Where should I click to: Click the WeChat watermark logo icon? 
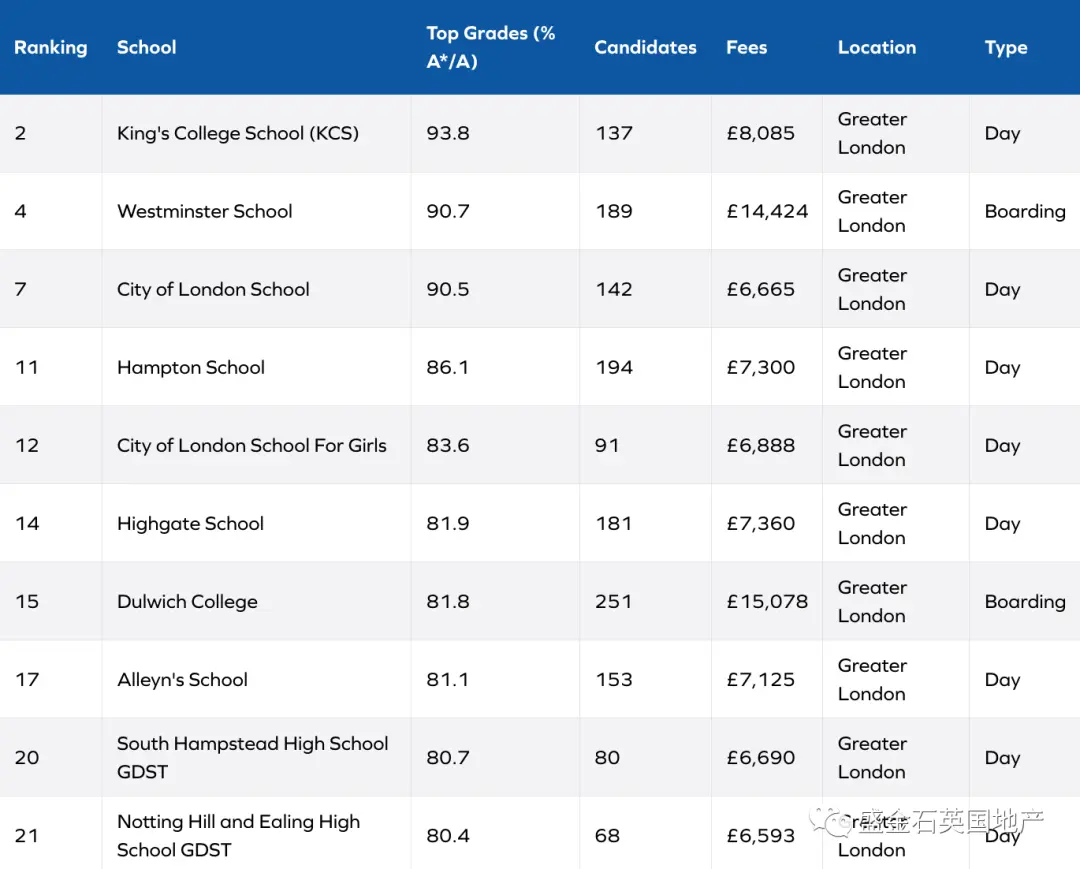831,821
